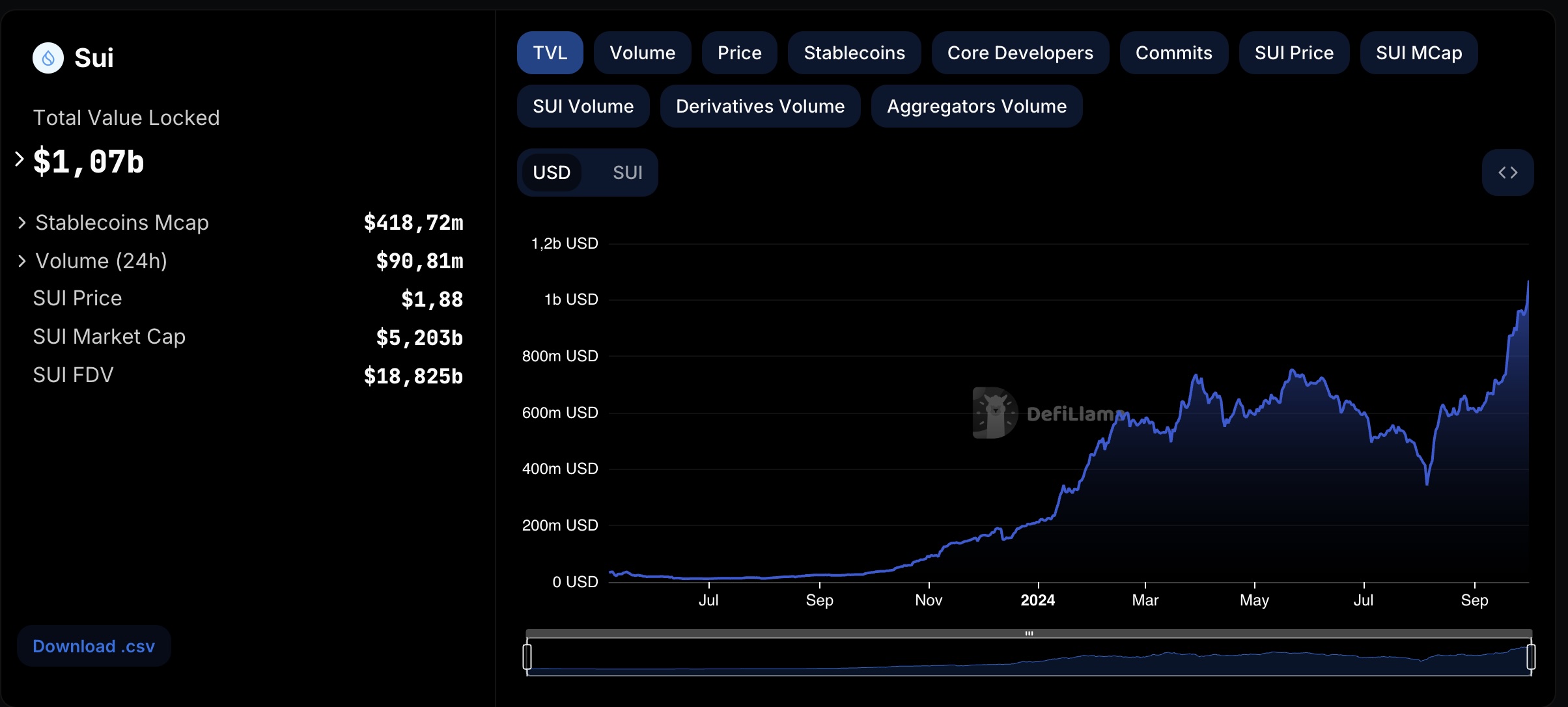Image resolution: width=1568 pixels, height=707 pixels.
Task: Expand the Volume (24h) row
Action: click(x=22, y=261)
